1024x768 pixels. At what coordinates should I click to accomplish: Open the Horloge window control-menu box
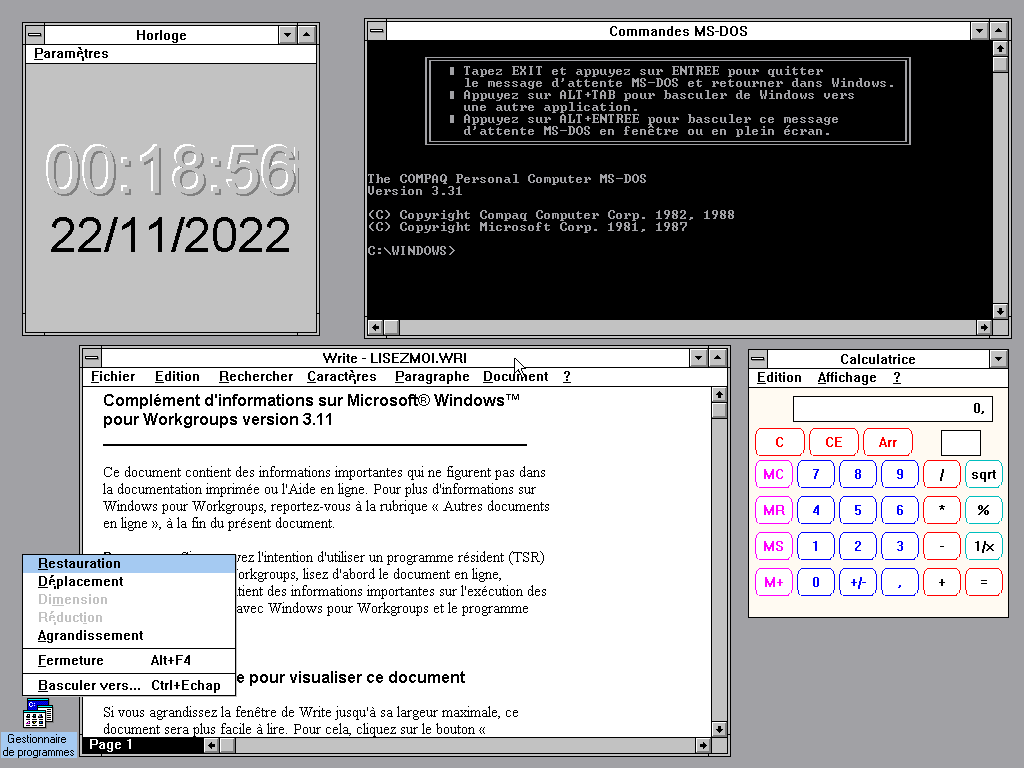35,35
